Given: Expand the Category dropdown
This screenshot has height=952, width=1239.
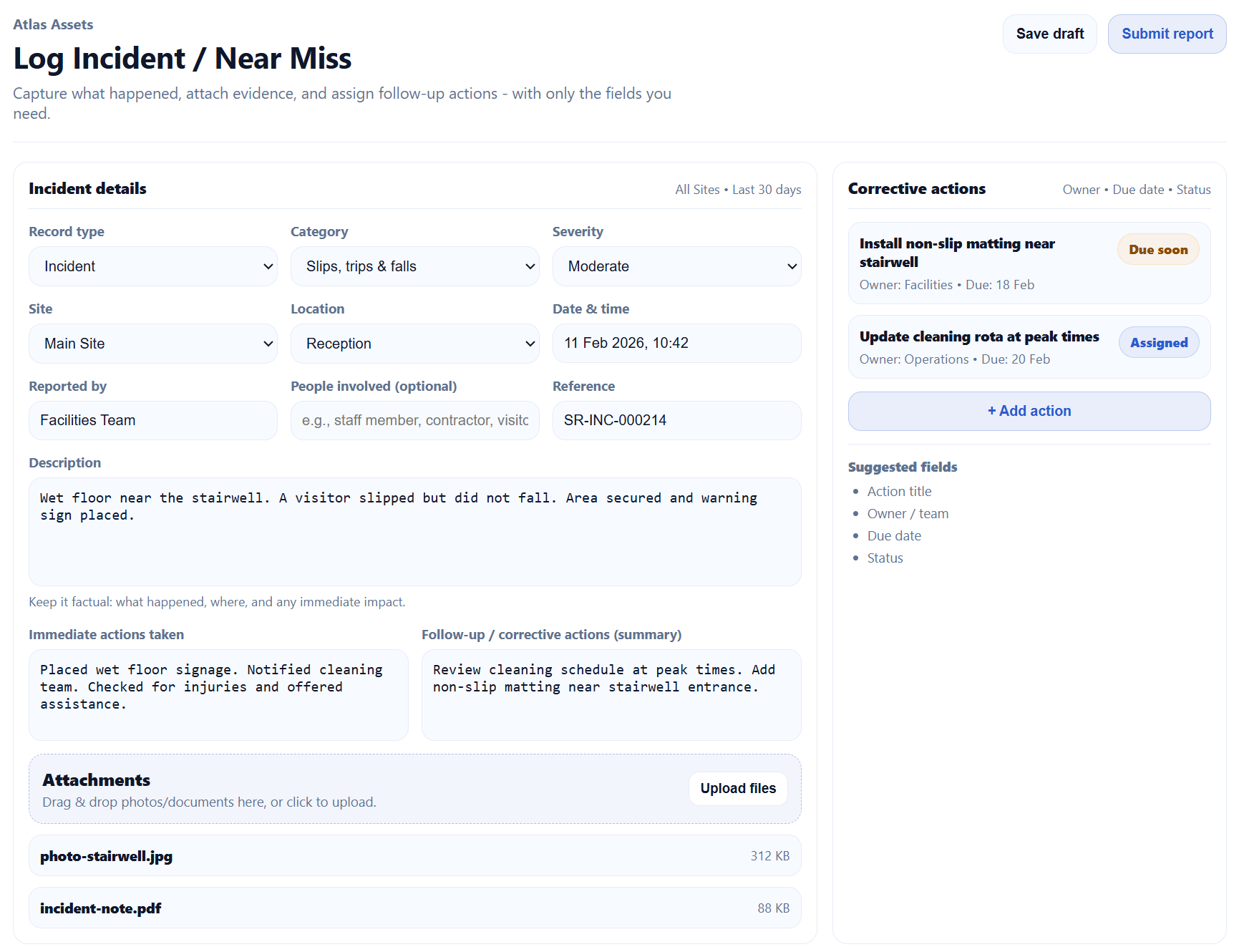Looking at the screenshot, I should click(x=414, y=266).
